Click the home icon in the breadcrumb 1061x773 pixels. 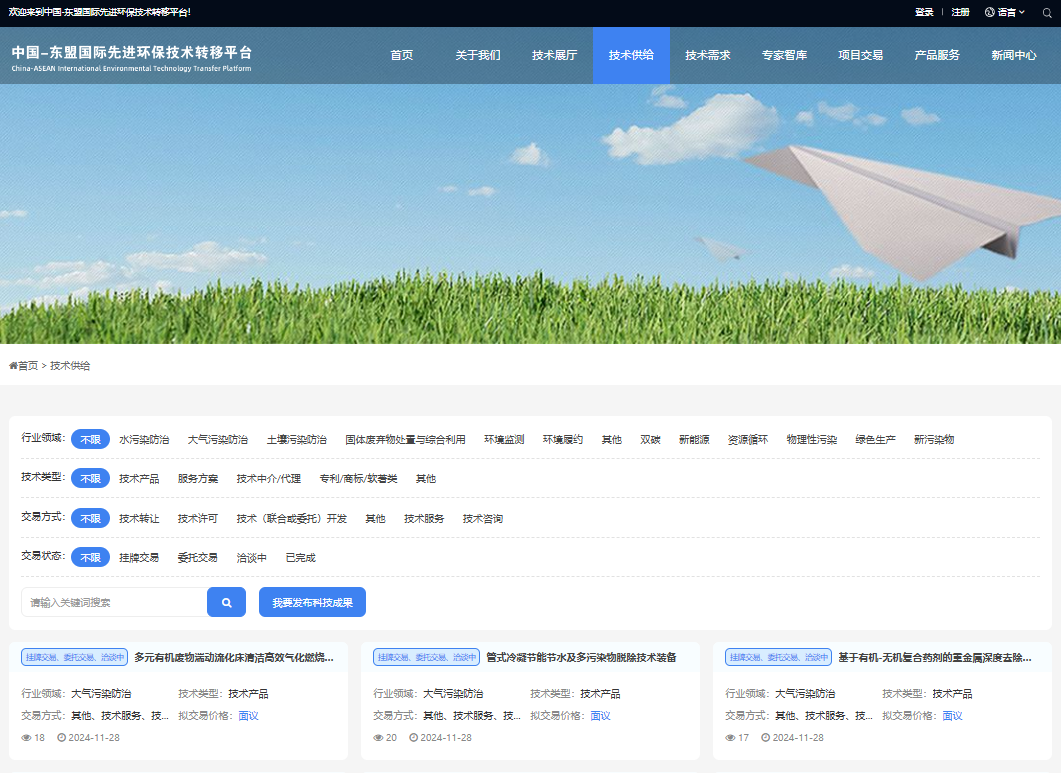tap(13, 366)
